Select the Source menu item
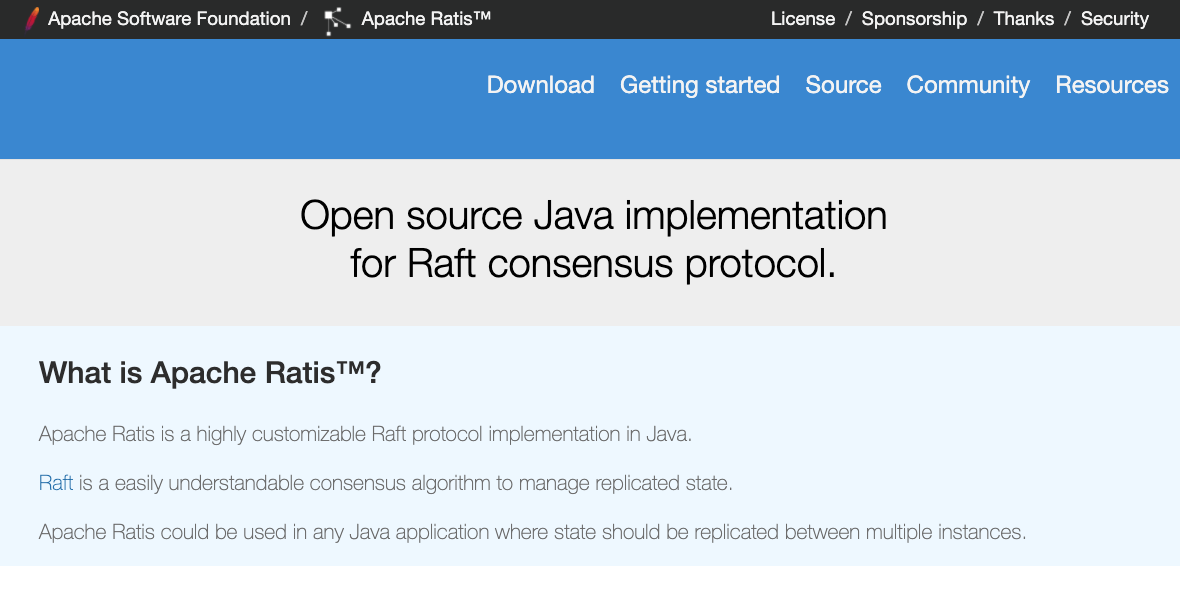The height and width of the screenshot is (590, 1180). point(843,85)
